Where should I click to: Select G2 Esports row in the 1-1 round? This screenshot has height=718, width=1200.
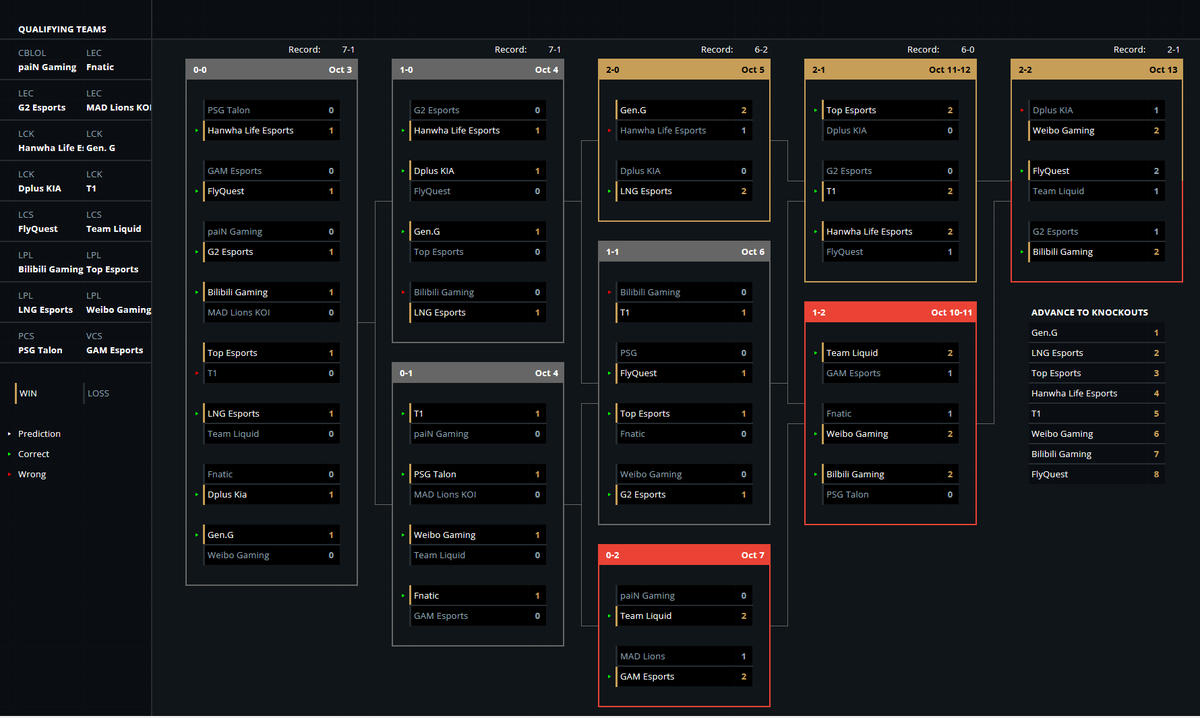coord(683,494)
